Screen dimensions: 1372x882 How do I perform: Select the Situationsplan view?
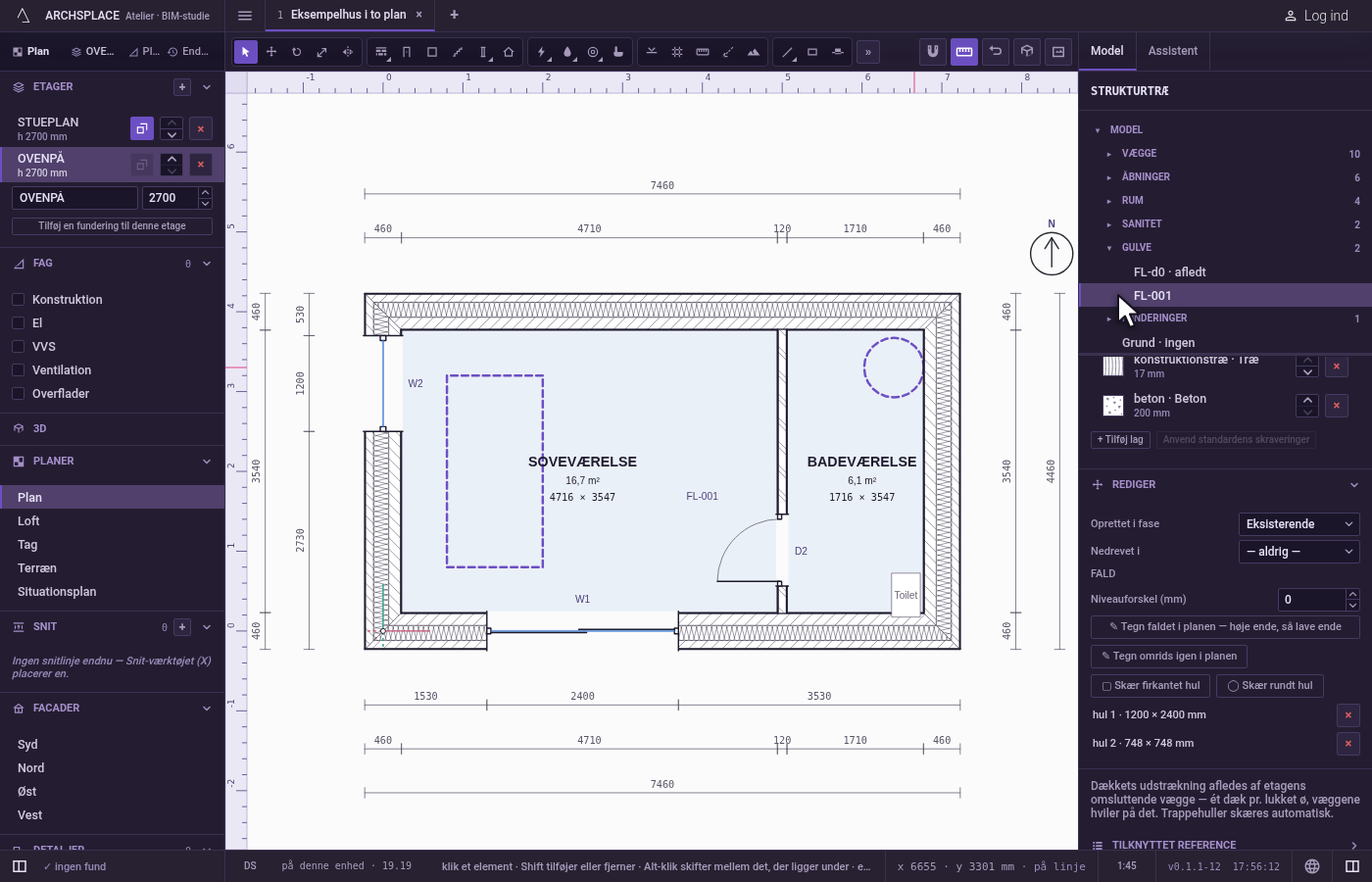[x=113, y=592]
